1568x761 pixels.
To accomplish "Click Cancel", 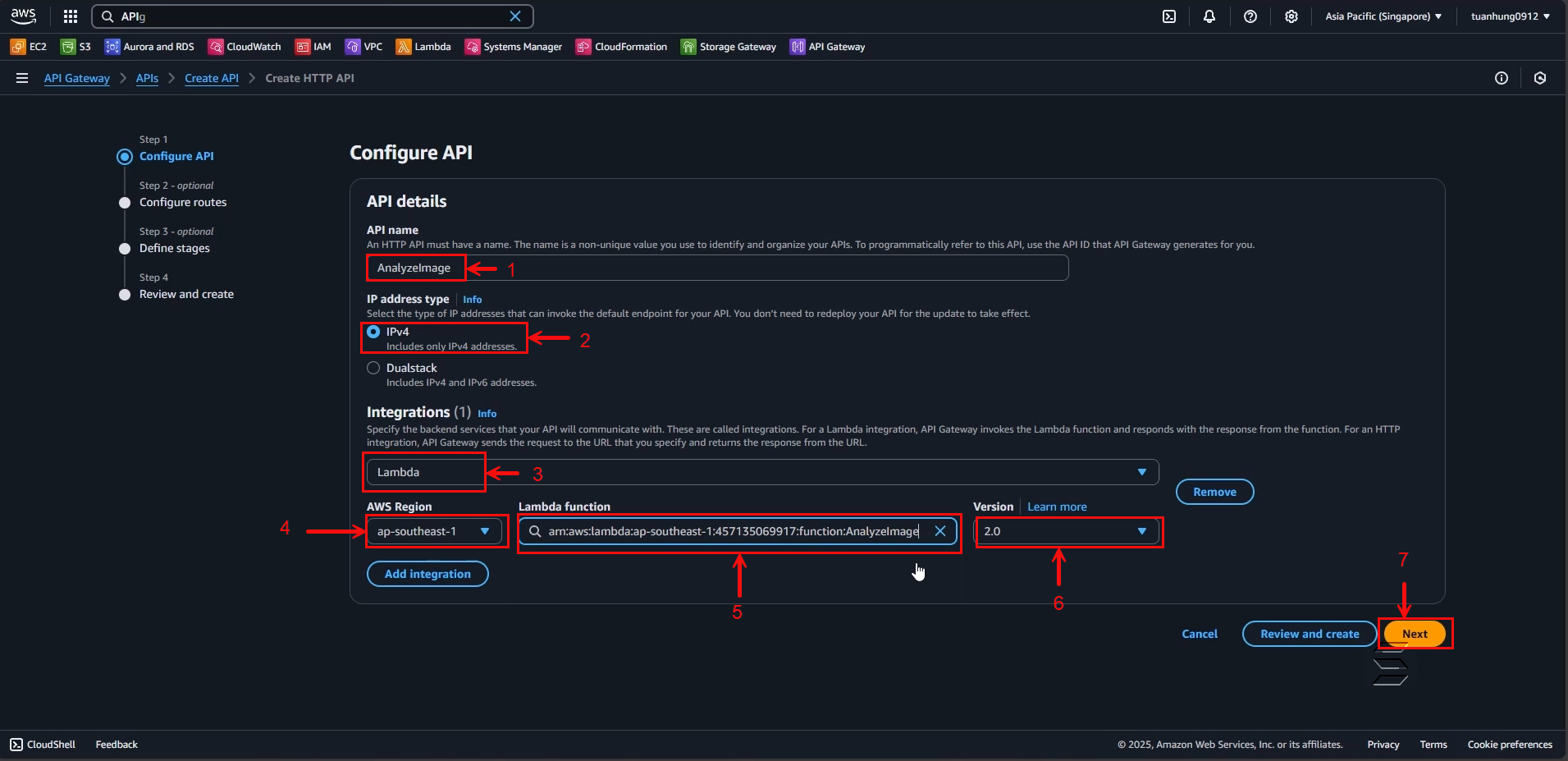I will coord(1200,634).
